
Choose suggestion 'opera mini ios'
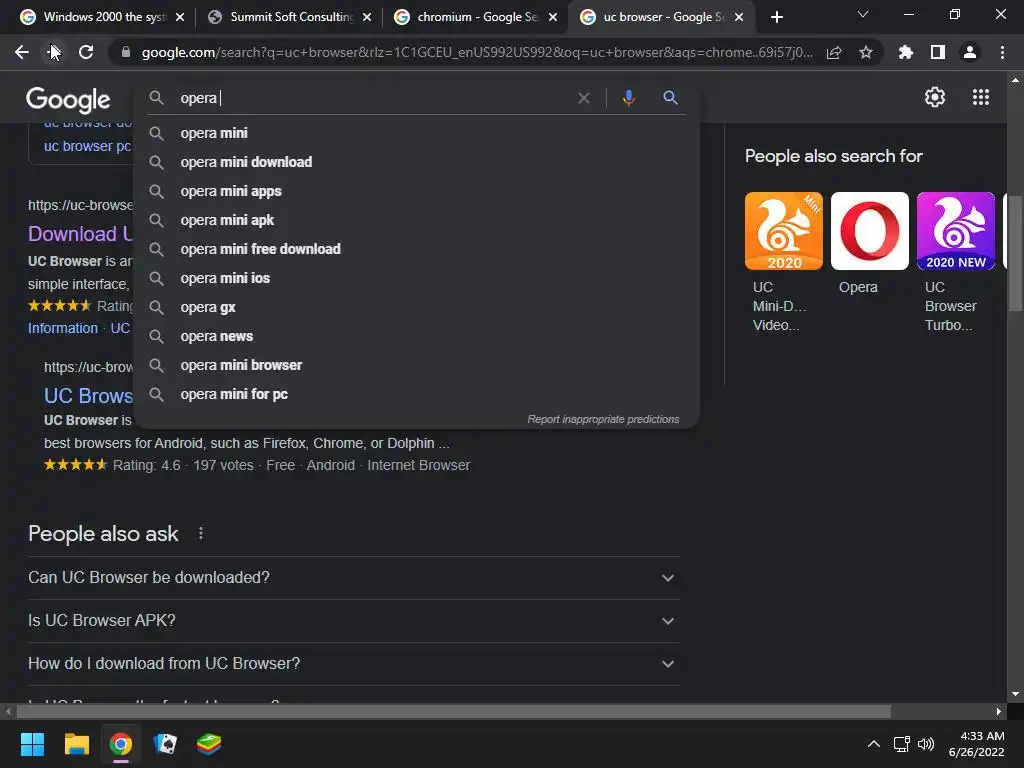pos(416,278)
